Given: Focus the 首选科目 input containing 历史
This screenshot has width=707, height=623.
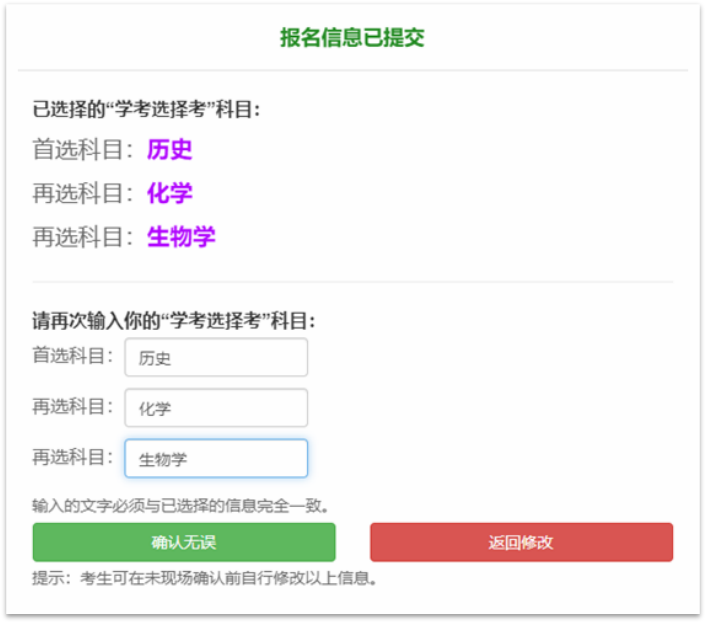Looking at the screenshot, I should [x=216, y=358].
